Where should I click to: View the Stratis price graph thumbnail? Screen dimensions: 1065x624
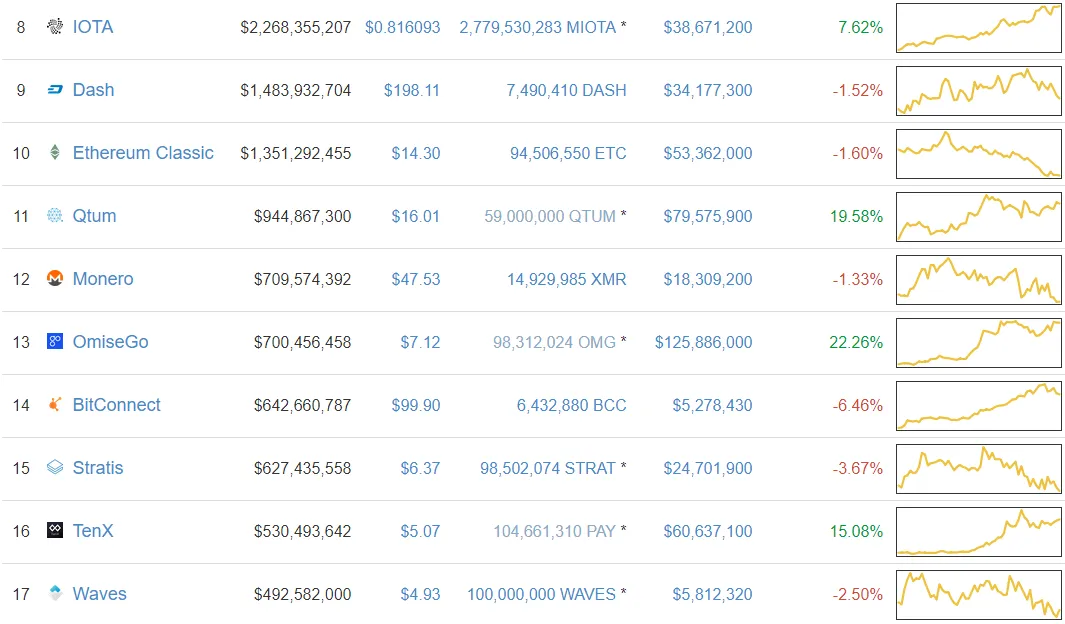tap(979, 469)
